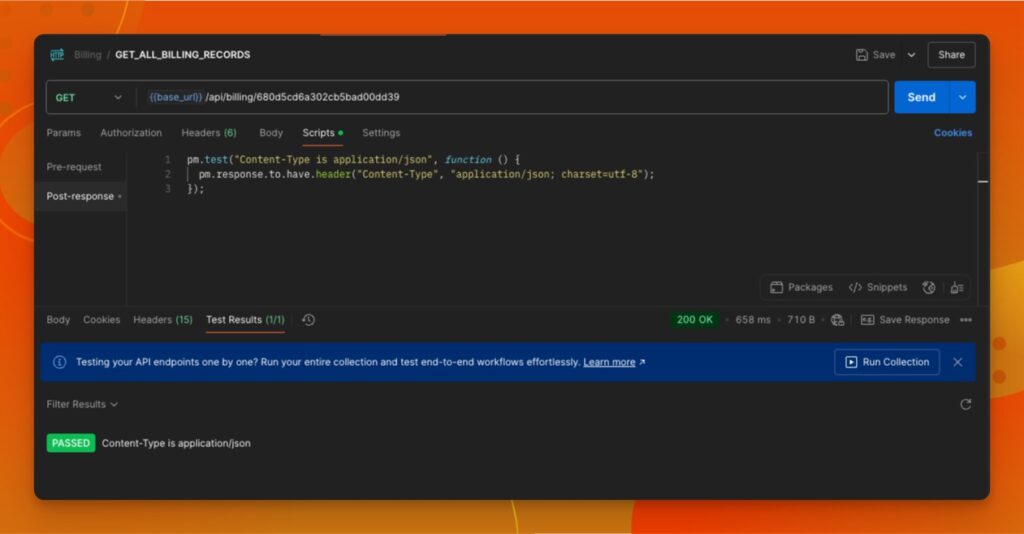
Task: Click the info icon in the banner
Action: 59,362
